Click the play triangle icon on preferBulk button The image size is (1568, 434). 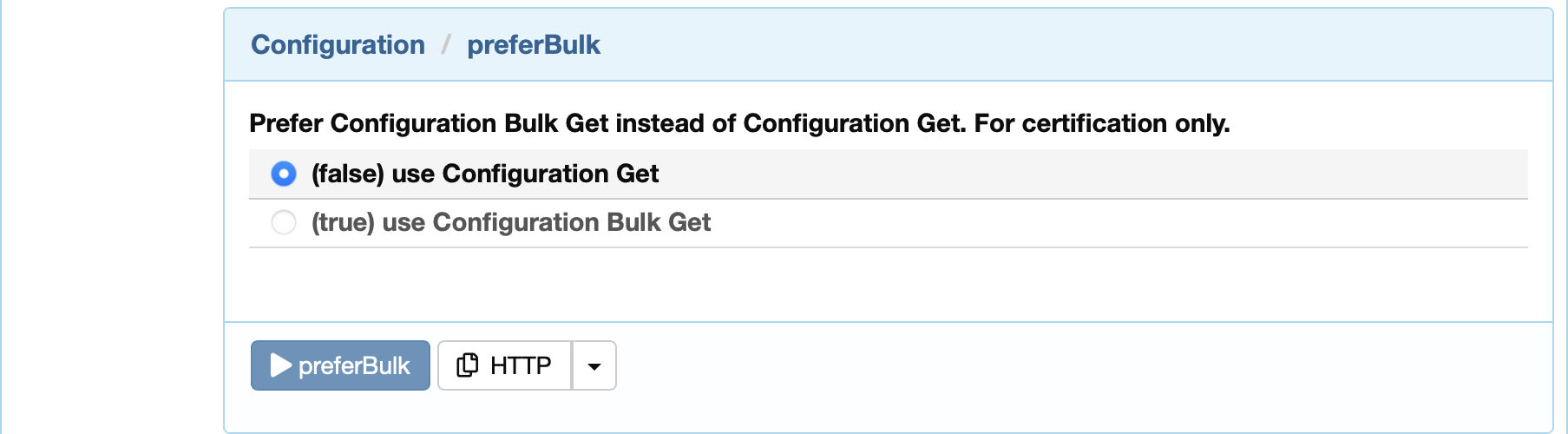point(280,365)
